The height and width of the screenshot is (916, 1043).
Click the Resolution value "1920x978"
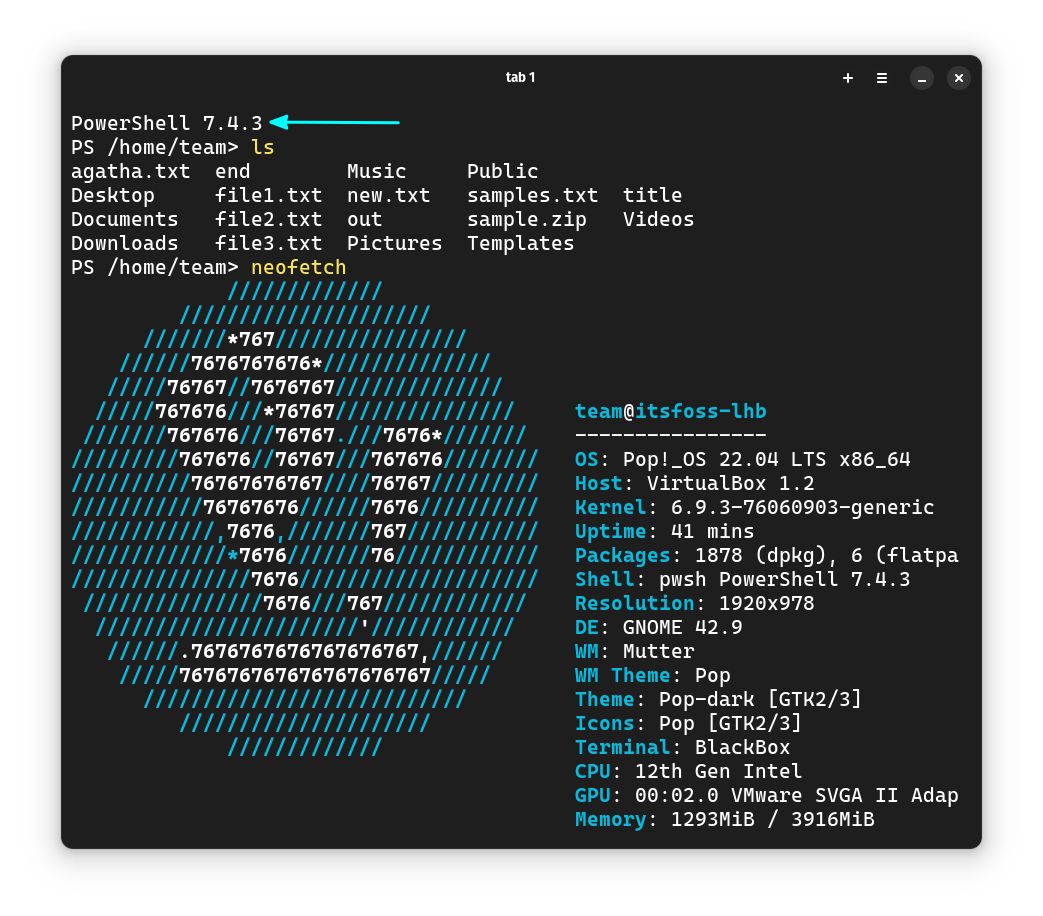(766, 603)
